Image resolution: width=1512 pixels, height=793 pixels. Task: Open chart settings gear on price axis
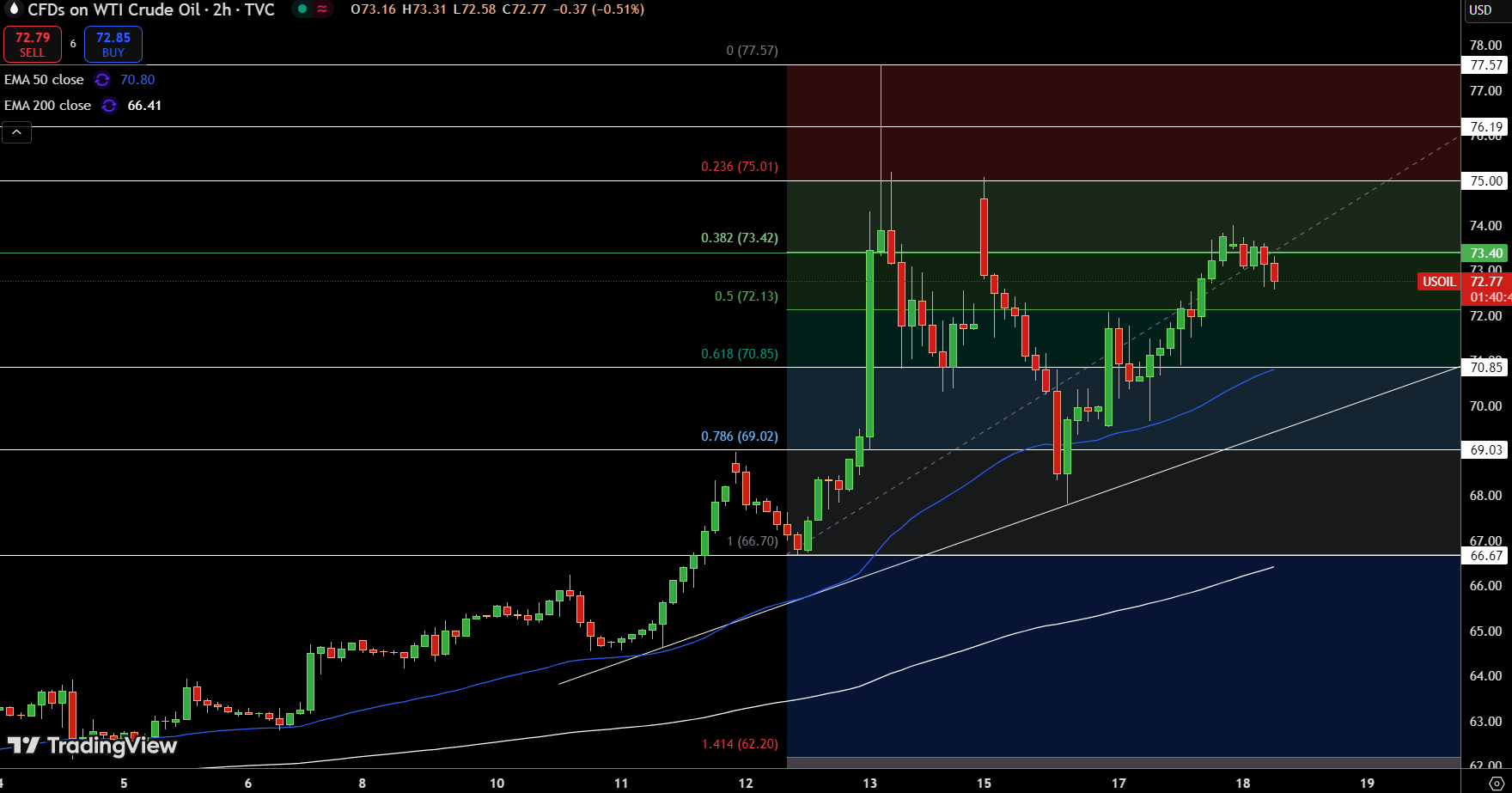click(1495, 783)
